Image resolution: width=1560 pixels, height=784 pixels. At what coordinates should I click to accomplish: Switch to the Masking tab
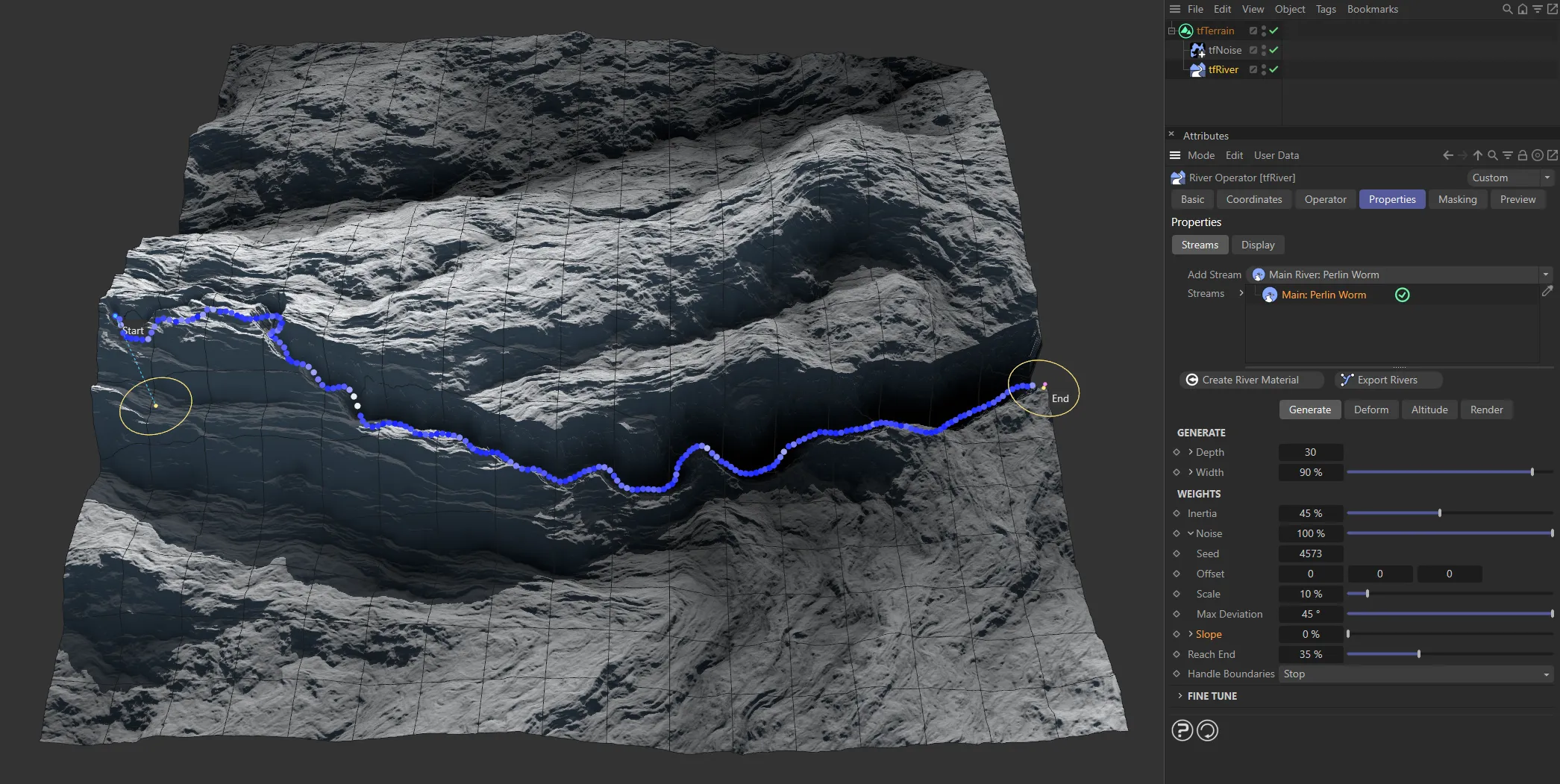point(1458,199)
